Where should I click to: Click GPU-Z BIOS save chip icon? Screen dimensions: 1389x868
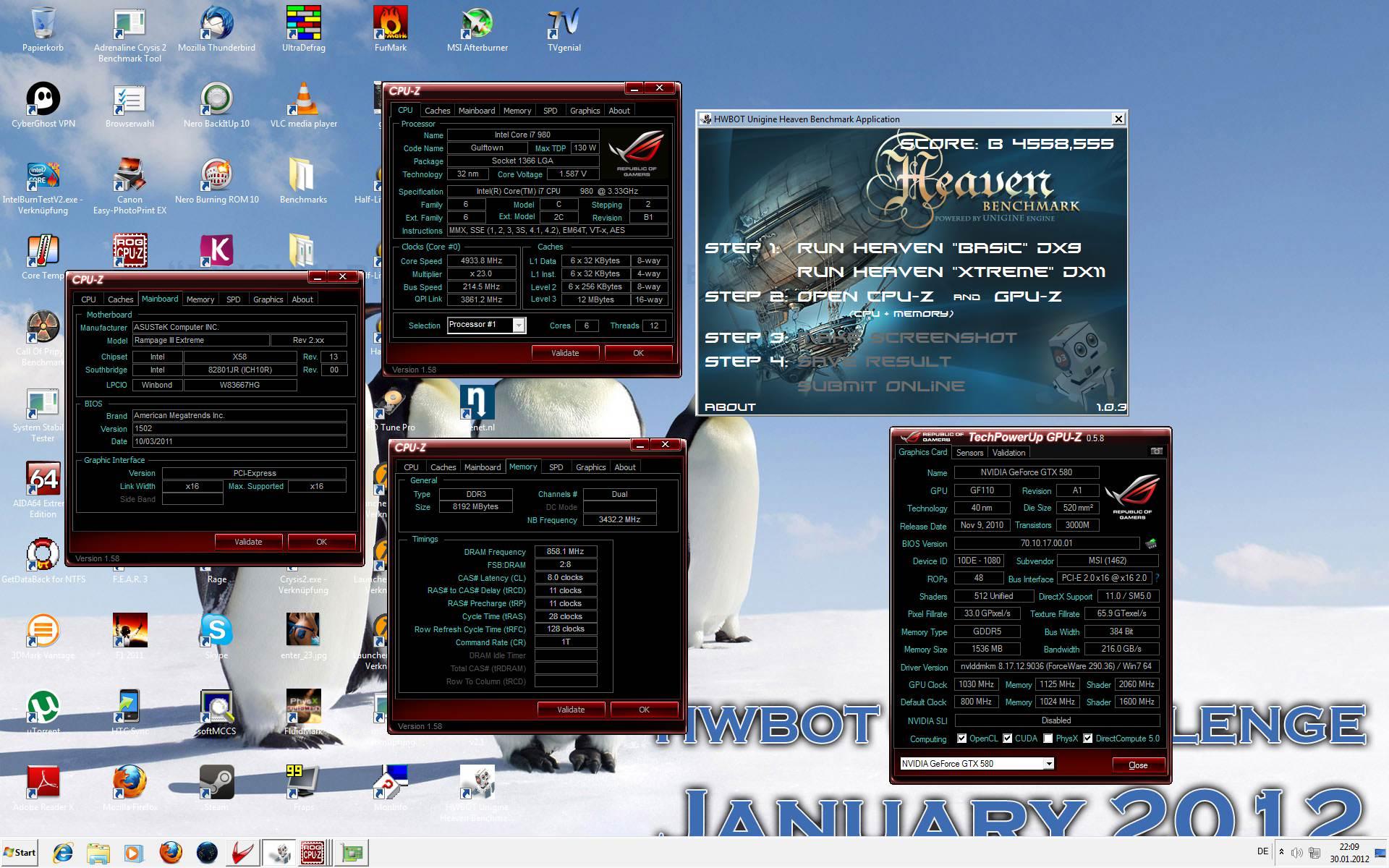1151,543
